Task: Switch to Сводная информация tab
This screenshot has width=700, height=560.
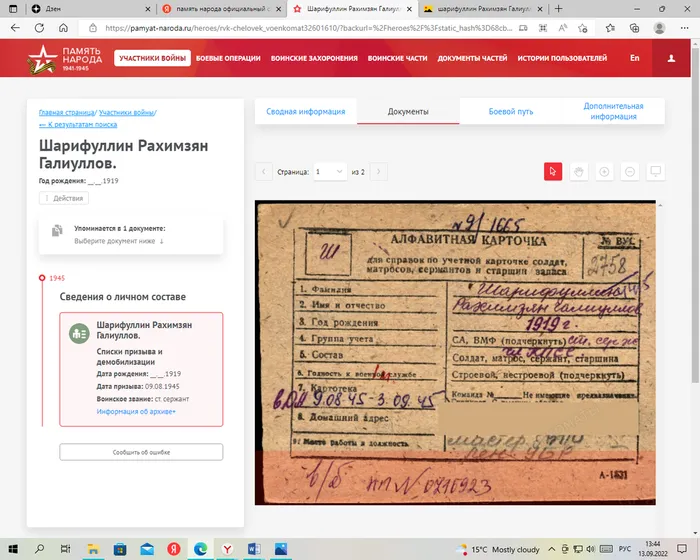Action: [305, 111]
